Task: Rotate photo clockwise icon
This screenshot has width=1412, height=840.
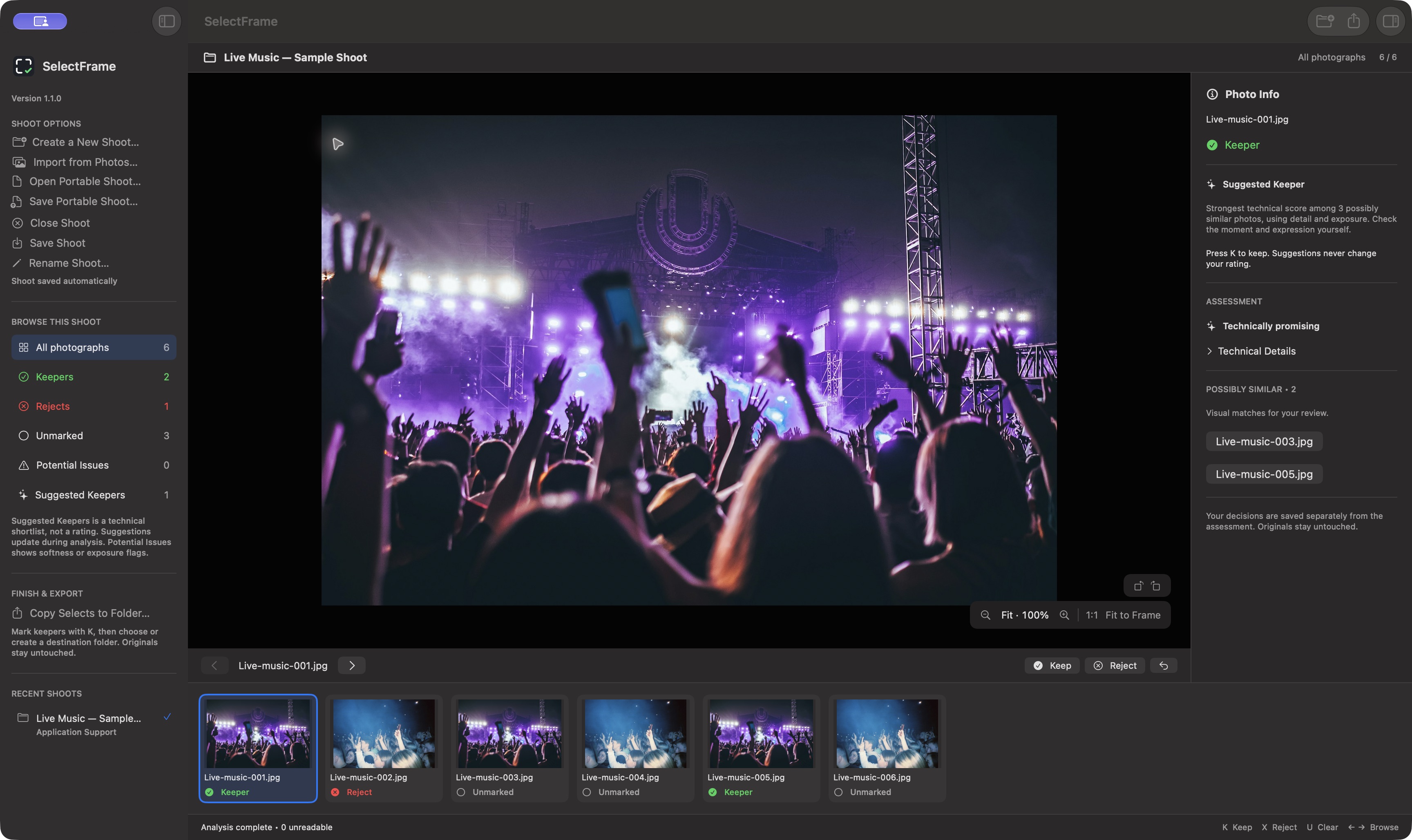Action: pos(1156,586)
